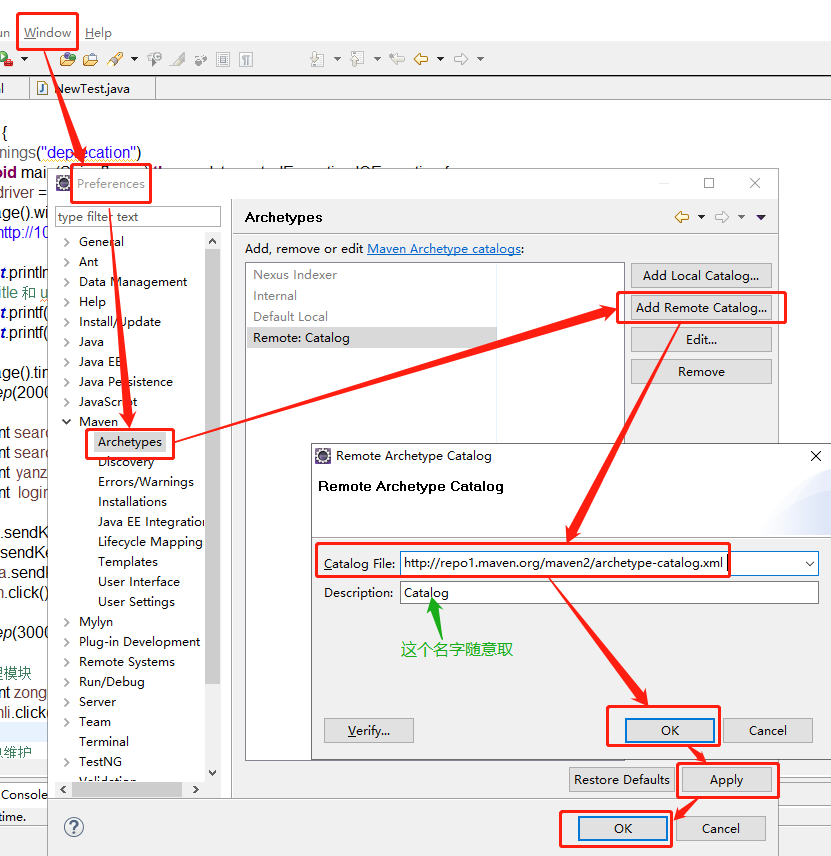The image size is (831, 856).
Task: Cancel the Remote Archetype Catalog dialog
Action: point(768,731)
